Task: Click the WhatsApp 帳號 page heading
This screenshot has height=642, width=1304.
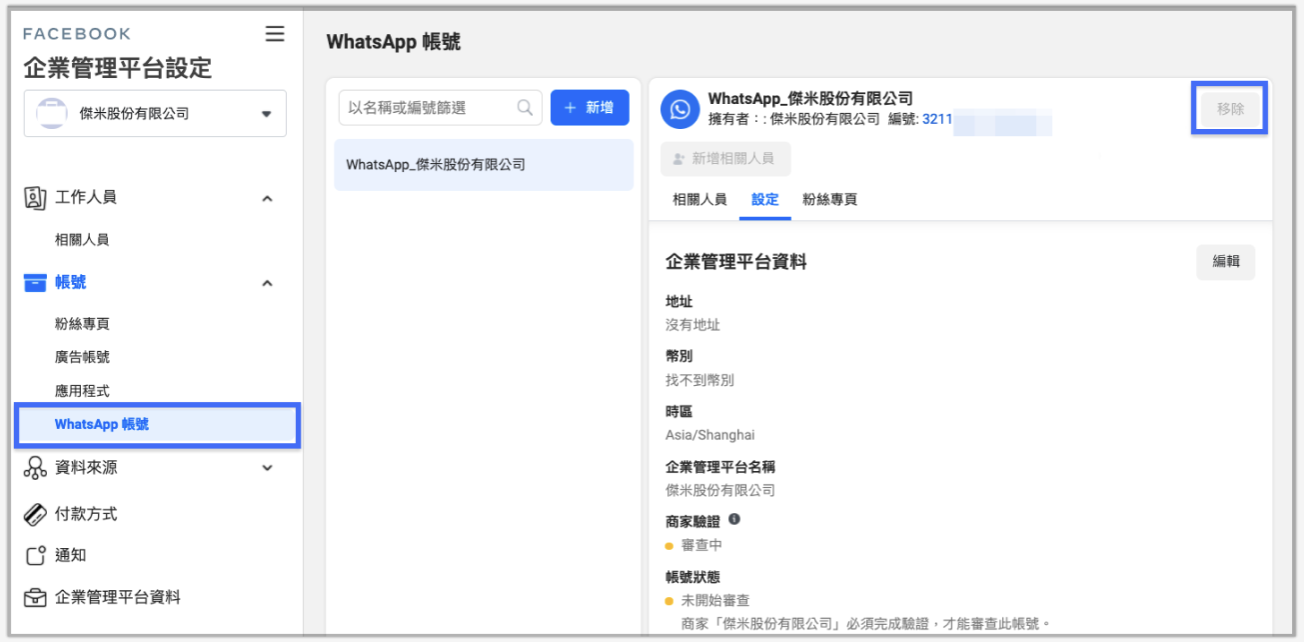Action: coord(393,42)
